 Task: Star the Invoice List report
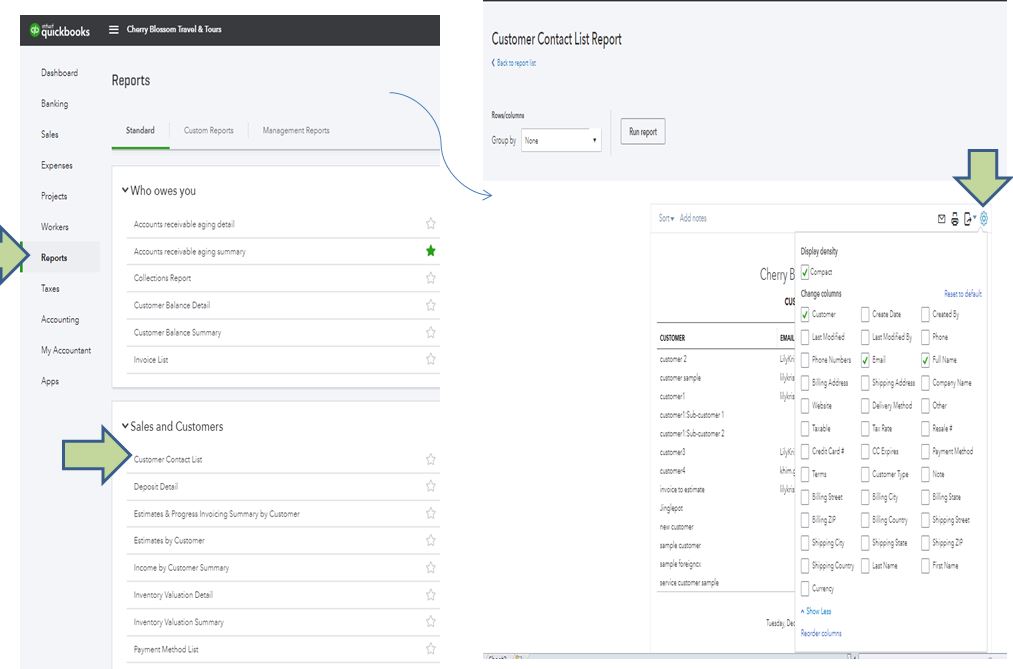pyautogui.click(x=431, y=359)
